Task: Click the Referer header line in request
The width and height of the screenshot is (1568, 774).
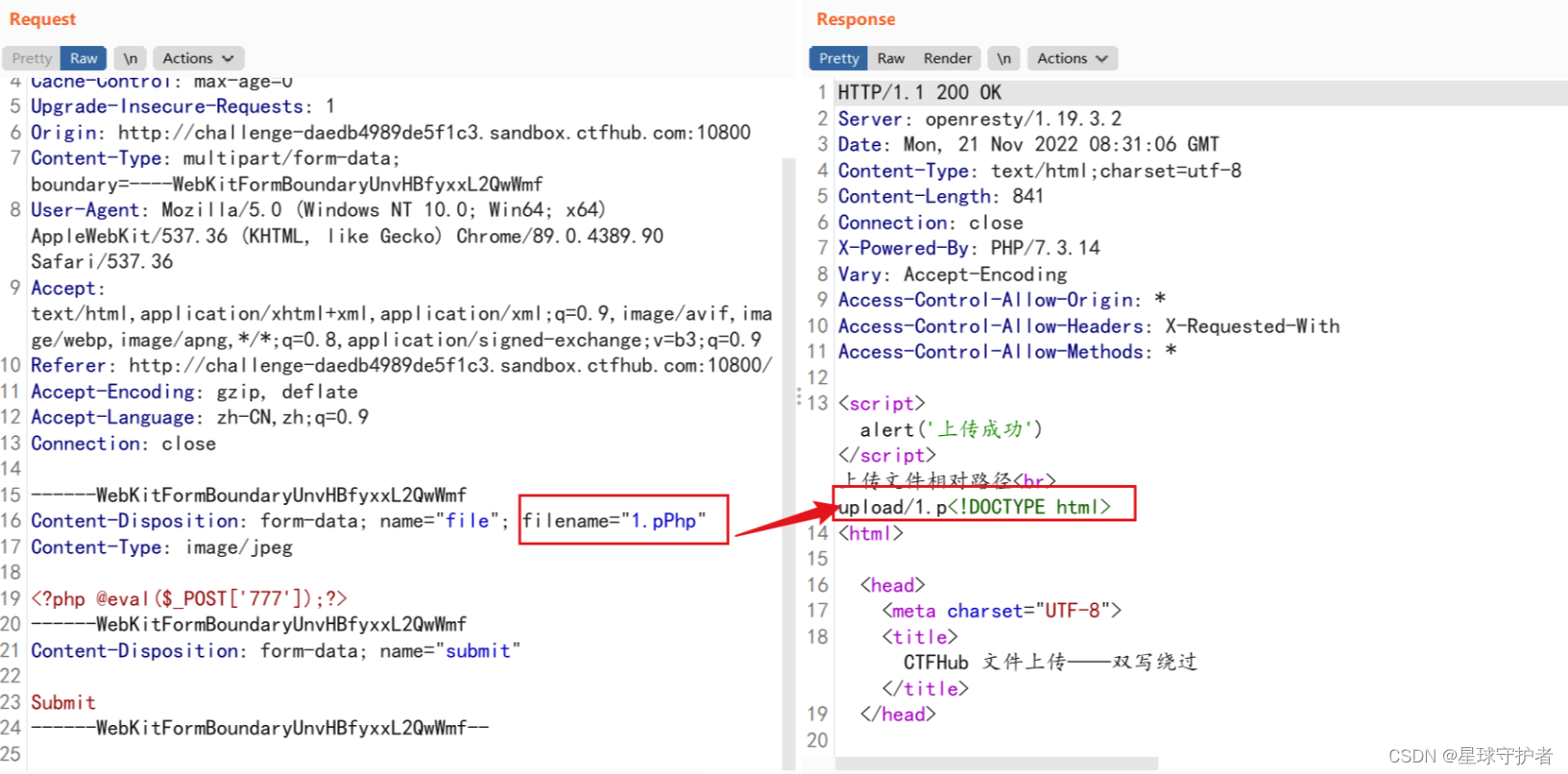Action: click(x=401, y=365)
